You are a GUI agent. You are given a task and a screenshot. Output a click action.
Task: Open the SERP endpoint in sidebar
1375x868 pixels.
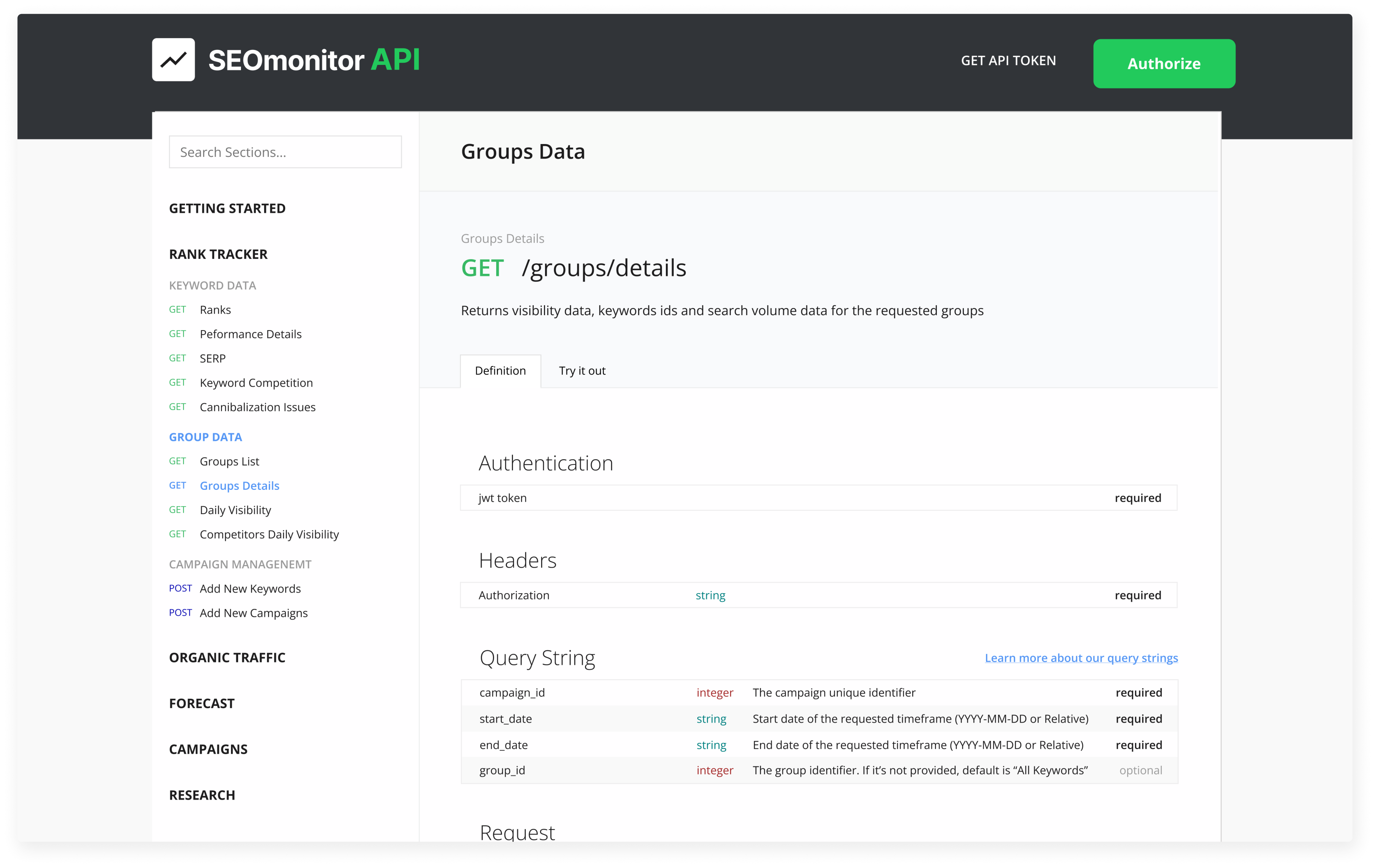click(212, 359)
